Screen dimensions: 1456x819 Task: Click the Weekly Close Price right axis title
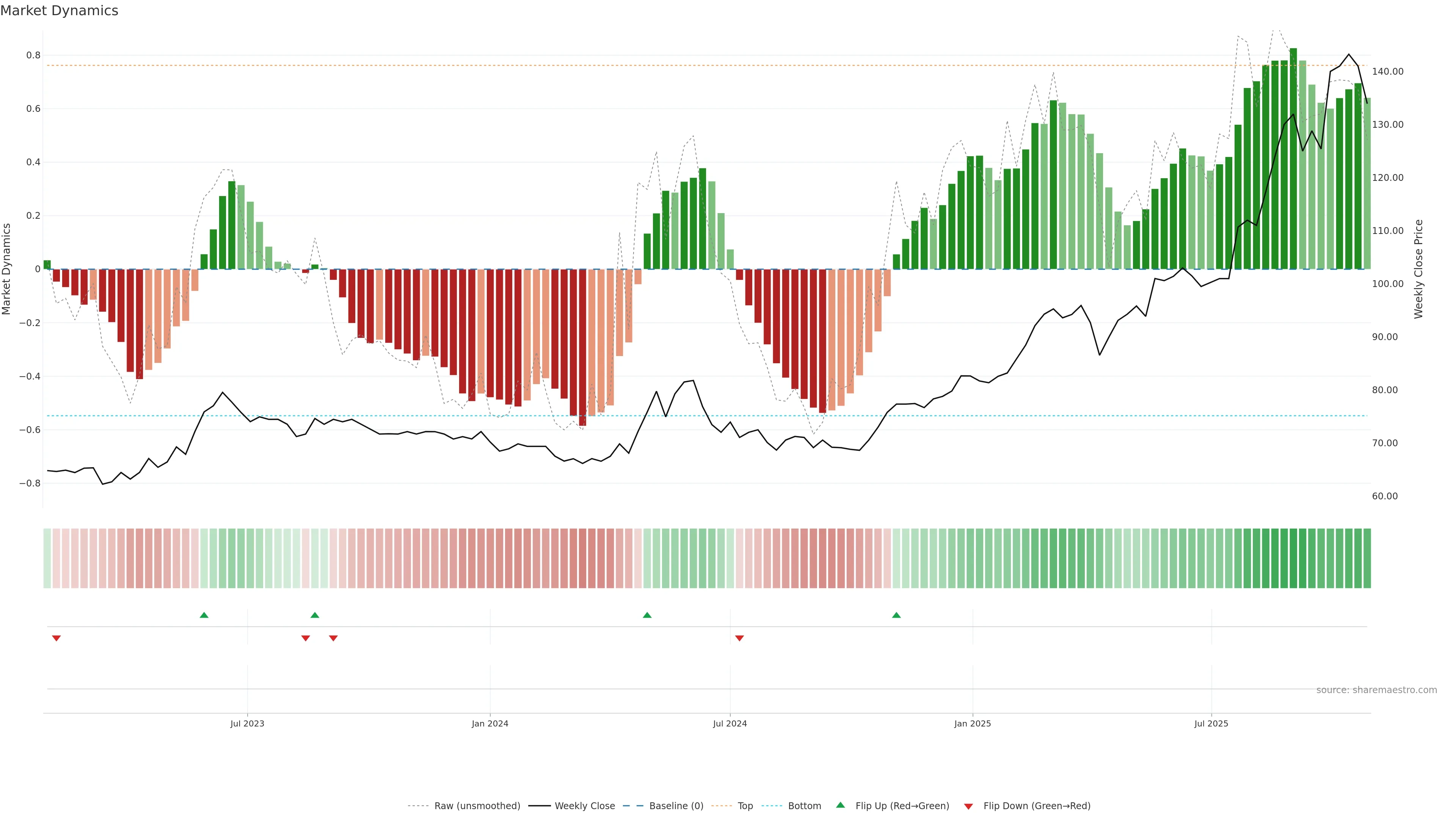coord(1418,269)
